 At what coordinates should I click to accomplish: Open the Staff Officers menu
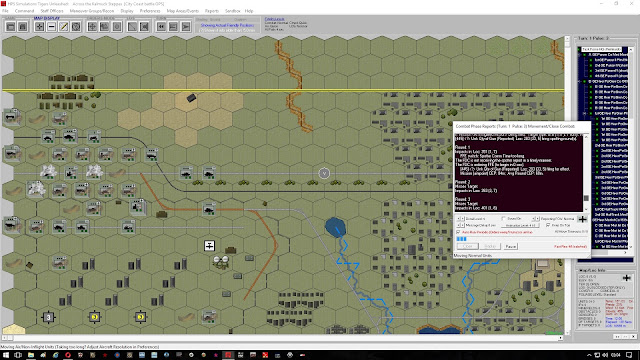coord(52,11)
